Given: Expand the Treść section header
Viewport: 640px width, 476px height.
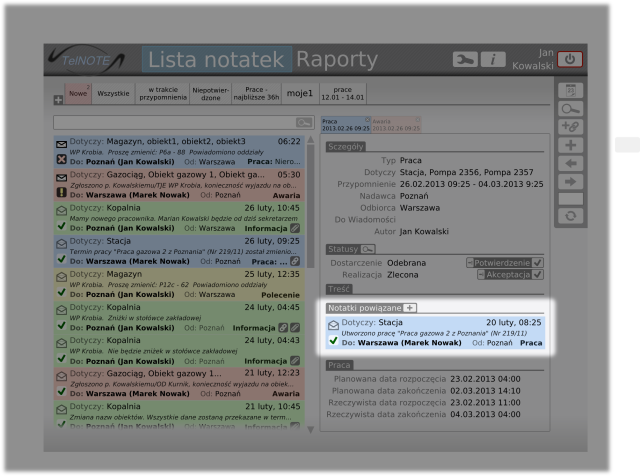Looking at the screenshot, I should coord(339,289).
